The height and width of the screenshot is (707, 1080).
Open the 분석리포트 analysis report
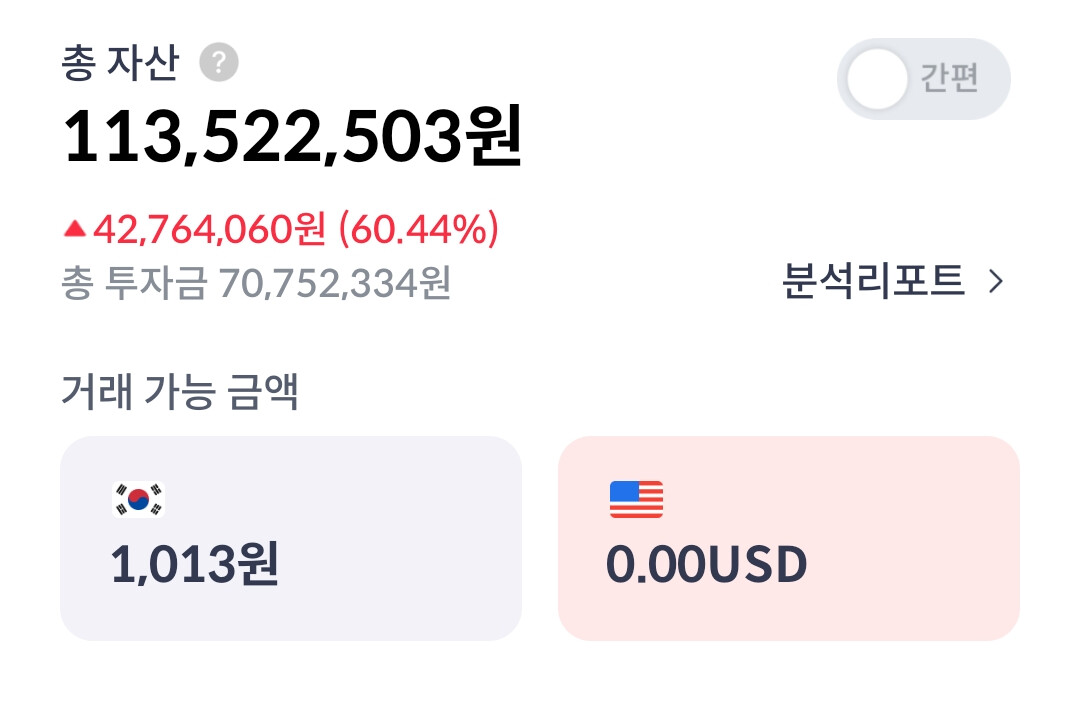click(893, 281)
